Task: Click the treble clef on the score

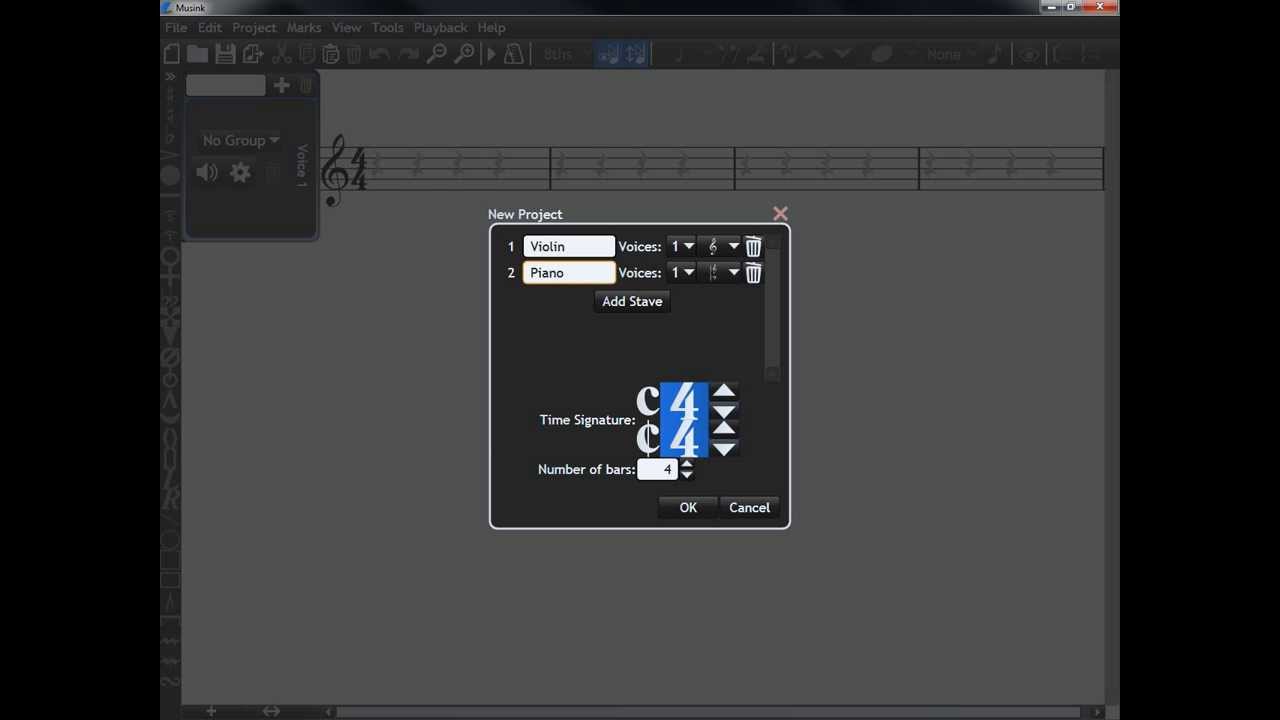Action: click(x=334, y=170)
